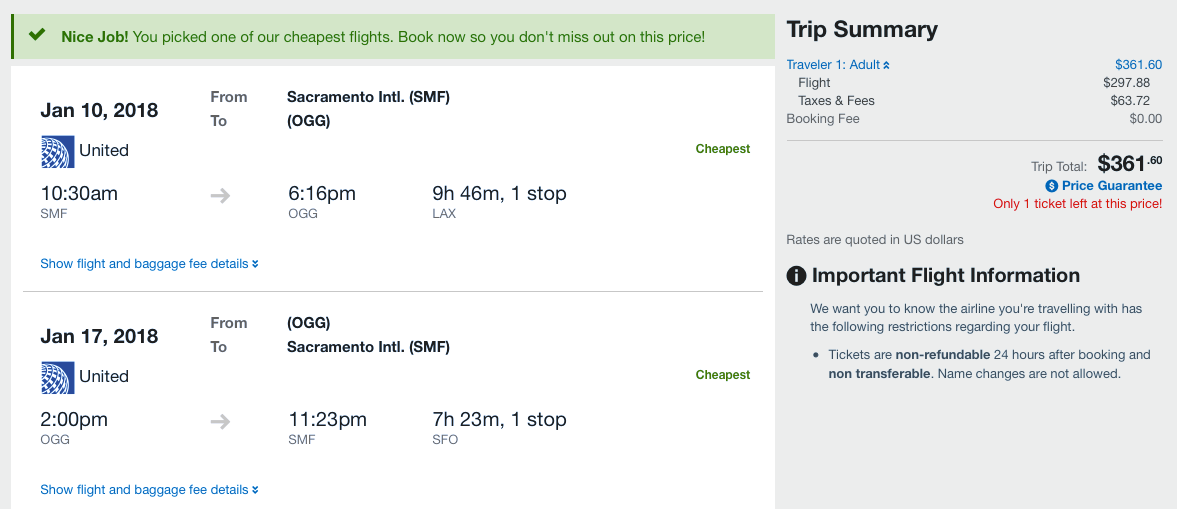Click the green checkmark icon in banner
This screenshot has width=1177, height=509.
pos(37,36)
